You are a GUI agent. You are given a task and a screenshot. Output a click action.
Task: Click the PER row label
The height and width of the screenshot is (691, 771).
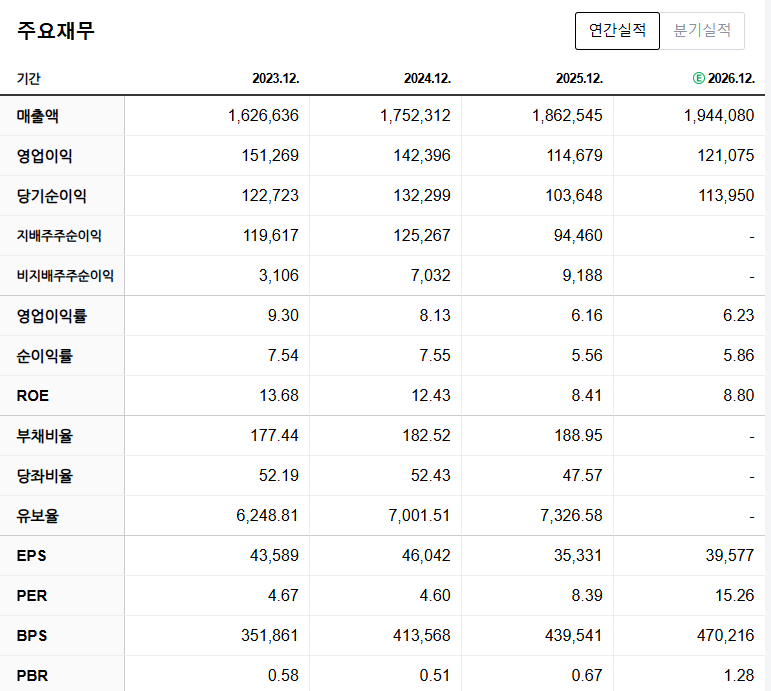(x=32, y=596)
